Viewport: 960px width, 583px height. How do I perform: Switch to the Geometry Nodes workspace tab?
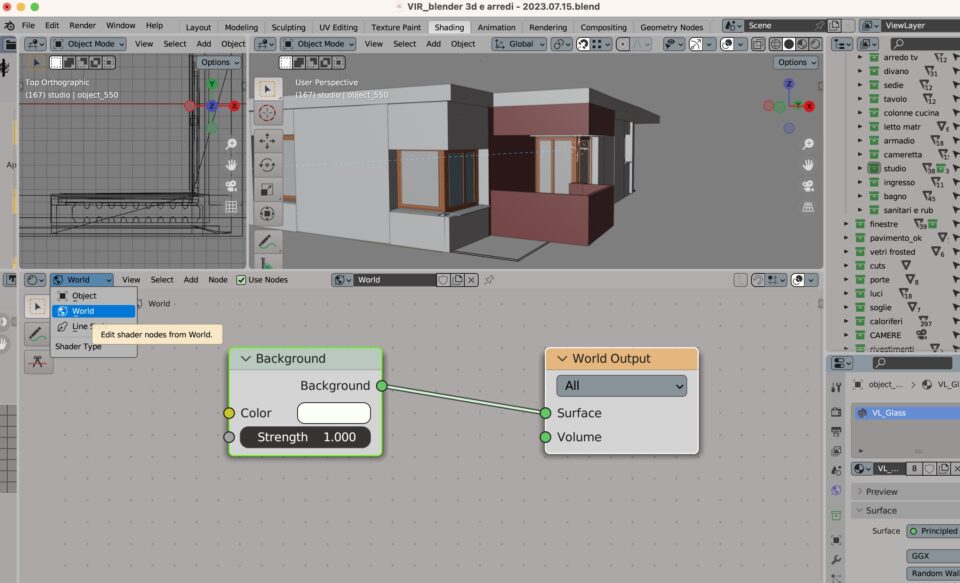671,27
